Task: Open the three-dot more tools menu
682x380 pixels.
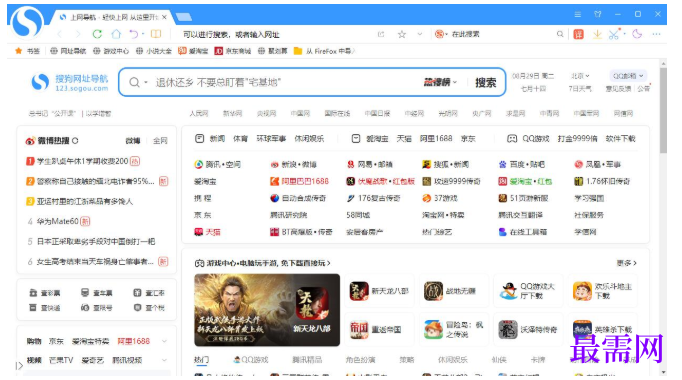Action: tap(656, 34)
